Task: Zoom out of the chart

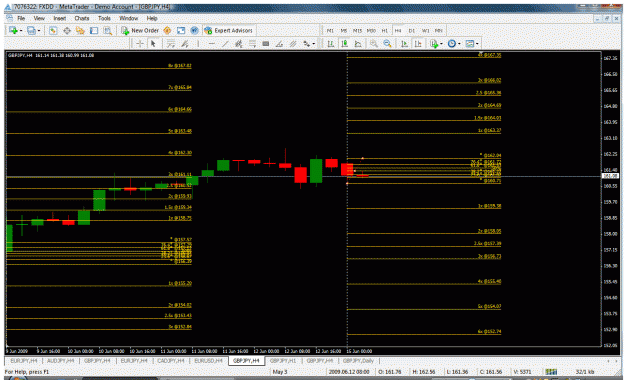Action: [x=387, y=44]
